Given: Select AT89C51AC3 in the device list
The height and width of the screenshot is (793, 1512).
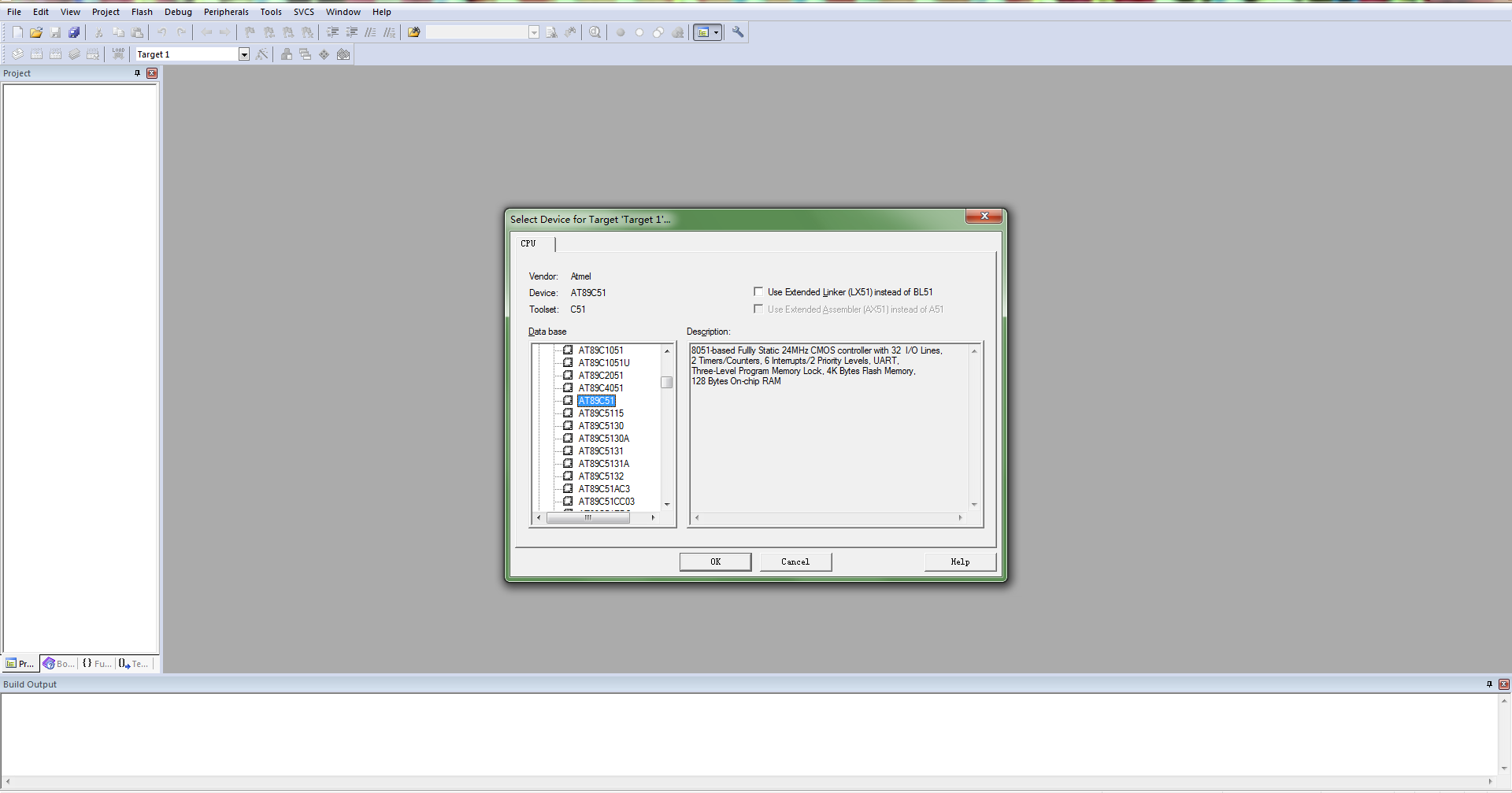Looking at the screenshot, I should 604,489.
